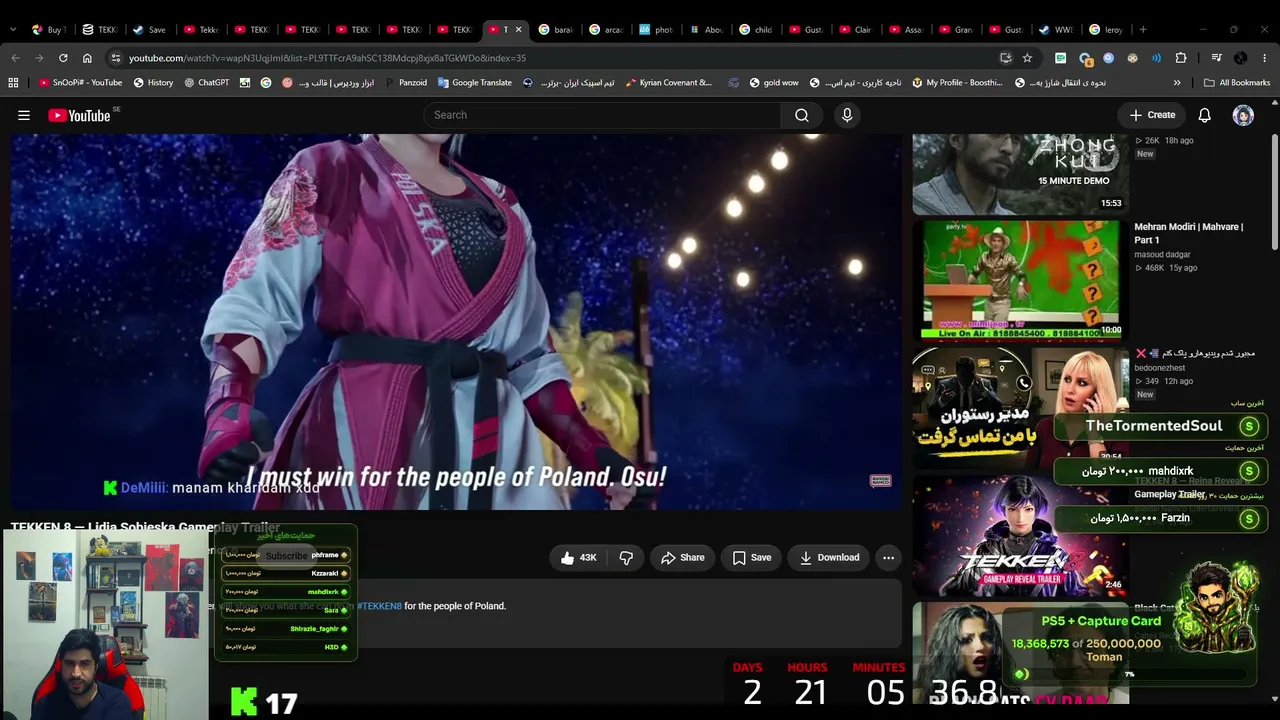Open the Chrome profile avatar
Image resolution: width=1280 pixels, height=720 pixels.
(1241, 58)
